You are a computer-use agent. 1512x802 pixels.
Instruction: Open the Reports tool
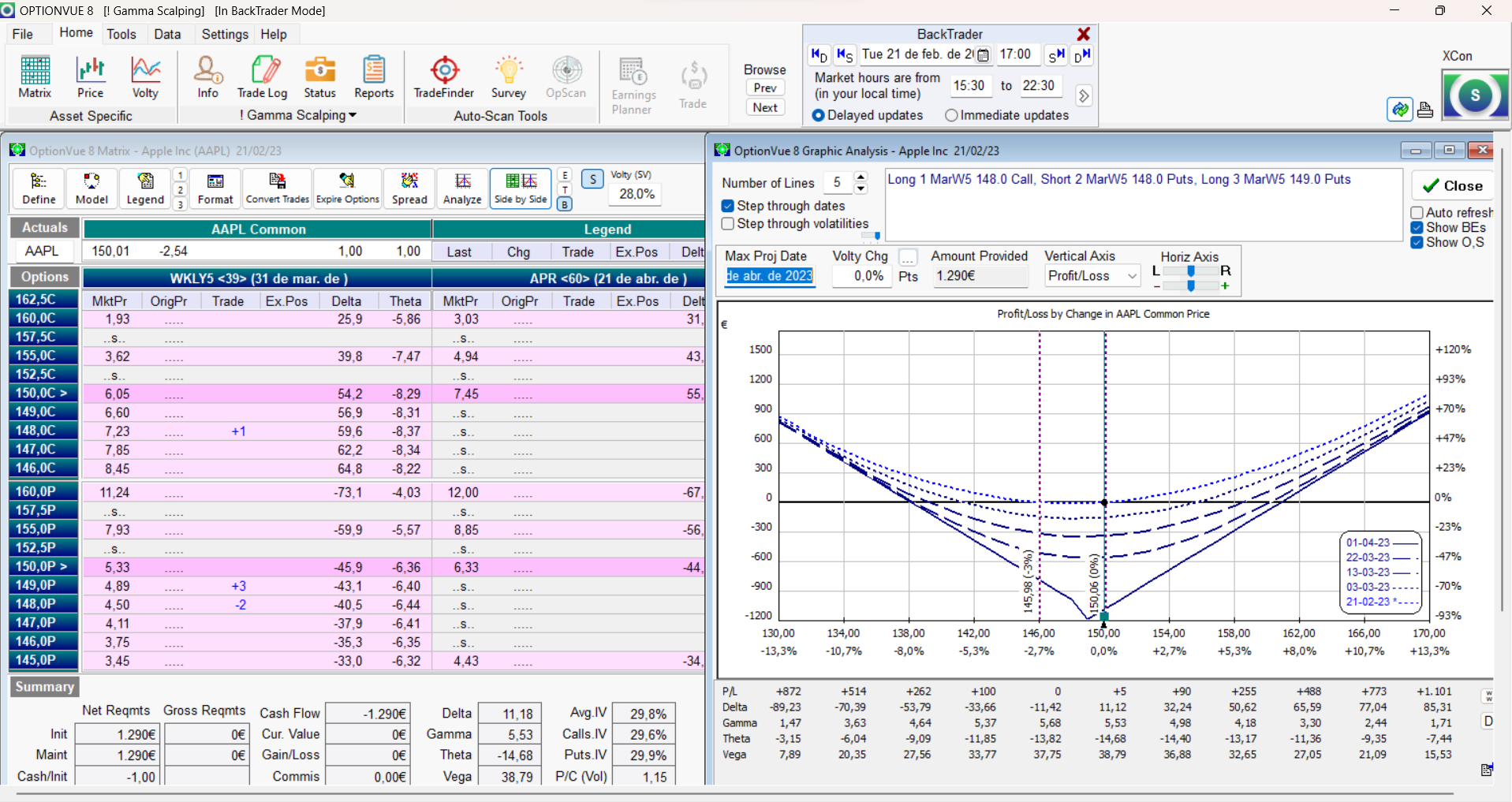pos(374,77)
